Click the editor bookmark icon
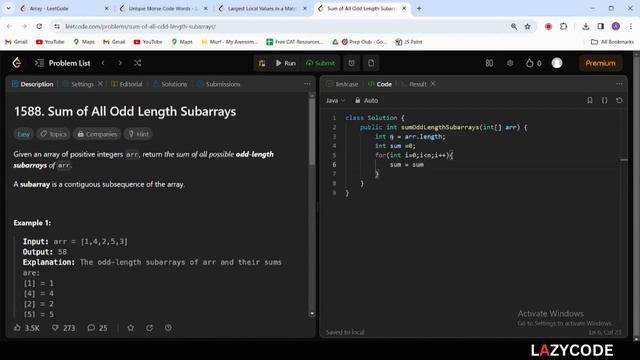This screenshot has height=360, width=640. (590, 100)
